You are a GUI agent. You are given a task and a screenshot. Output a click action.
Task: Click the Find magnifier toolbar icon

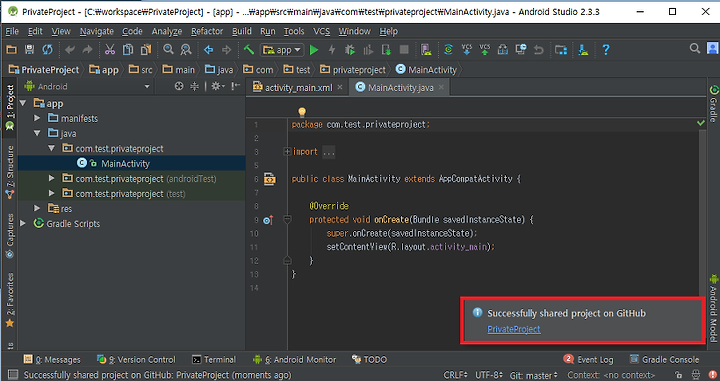coord(169,50)
